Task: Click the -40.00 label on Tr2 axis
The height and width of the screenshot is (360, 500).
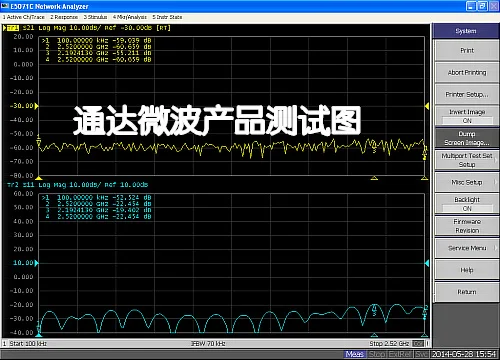Action: (x=22, y=333)
